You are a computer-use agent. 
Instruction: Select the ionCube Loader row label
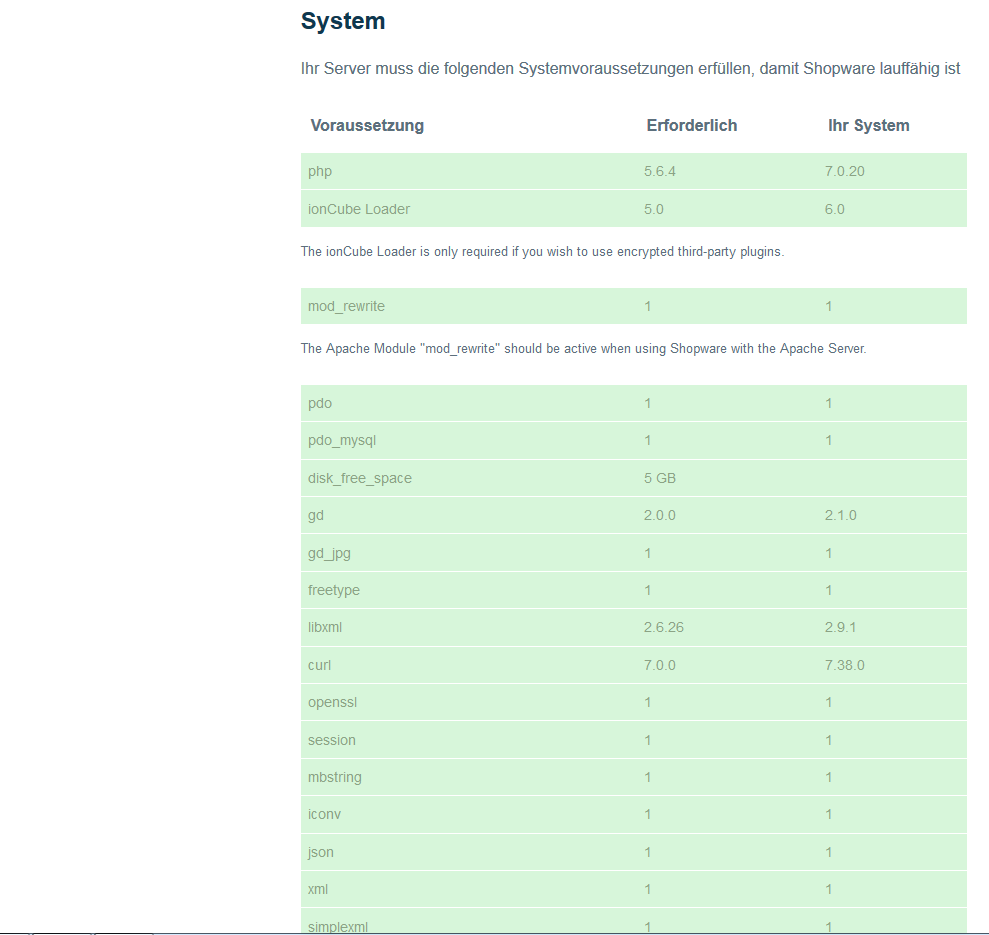[x=359, y=209]
